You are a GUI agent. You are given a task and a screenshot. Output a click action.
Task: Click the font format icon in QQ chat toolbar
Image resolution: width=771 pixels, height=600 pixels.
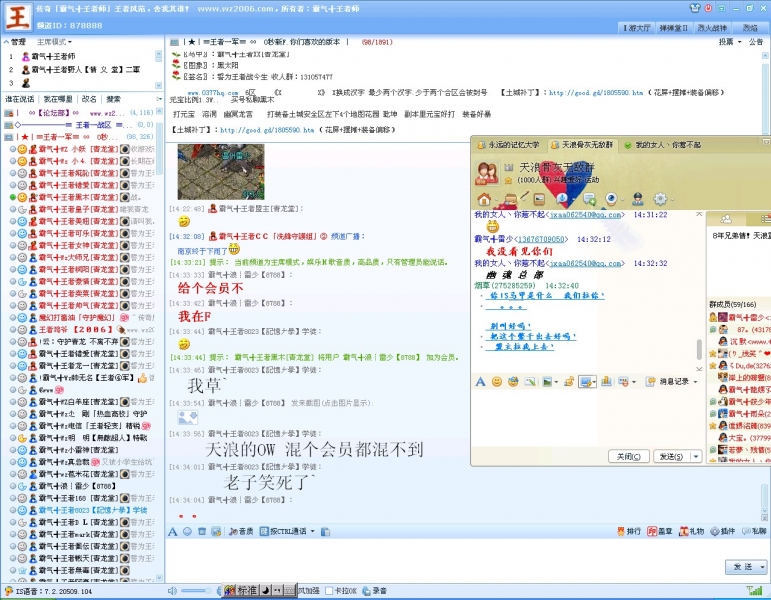481,382
